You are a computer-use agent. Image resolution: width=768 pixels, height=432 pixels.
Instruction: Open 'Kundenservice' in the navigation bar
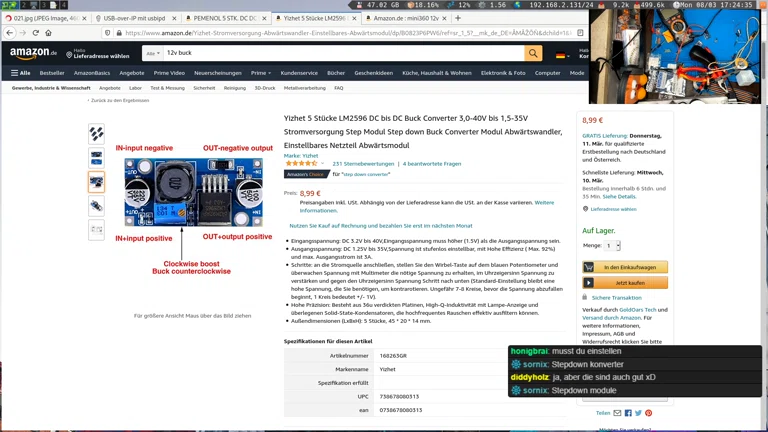[299, 73]
